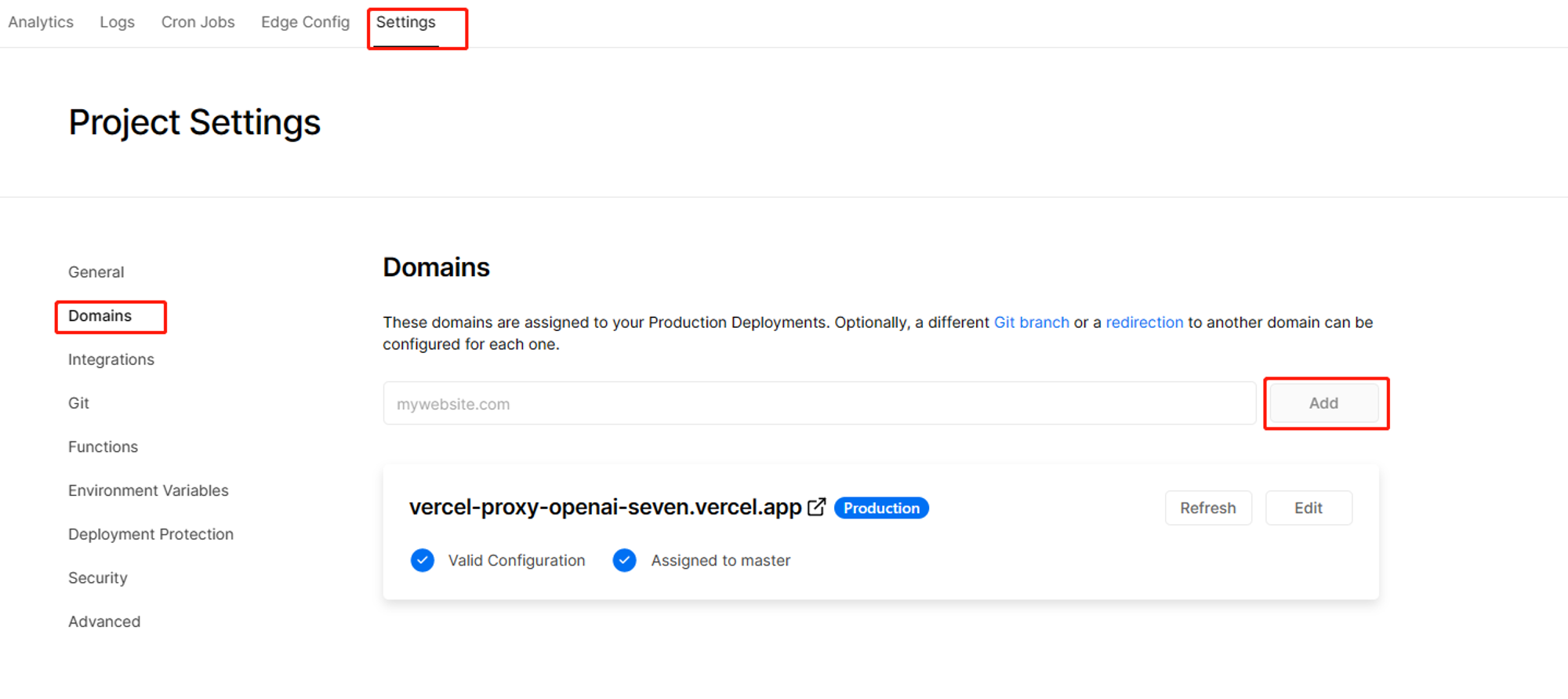
Task: Open the Analytics tab
Action: (41, 22)
